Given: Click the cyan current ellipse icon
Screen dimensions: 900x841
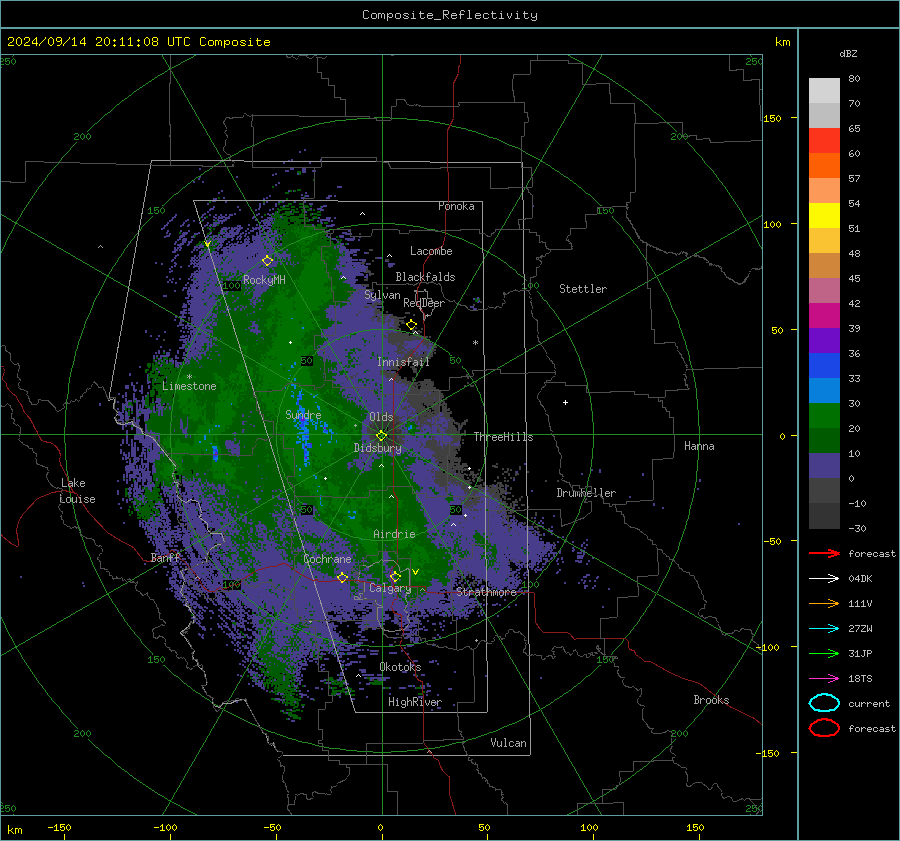Looking at the screenshot, I should click(x=824, y=703).
